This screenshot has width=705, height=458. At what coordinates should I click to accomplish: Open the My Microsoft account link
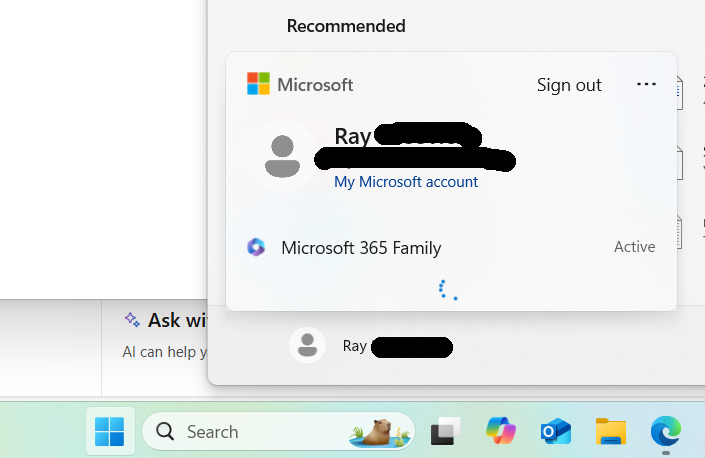pyautogui.click(x=406, y=182)
